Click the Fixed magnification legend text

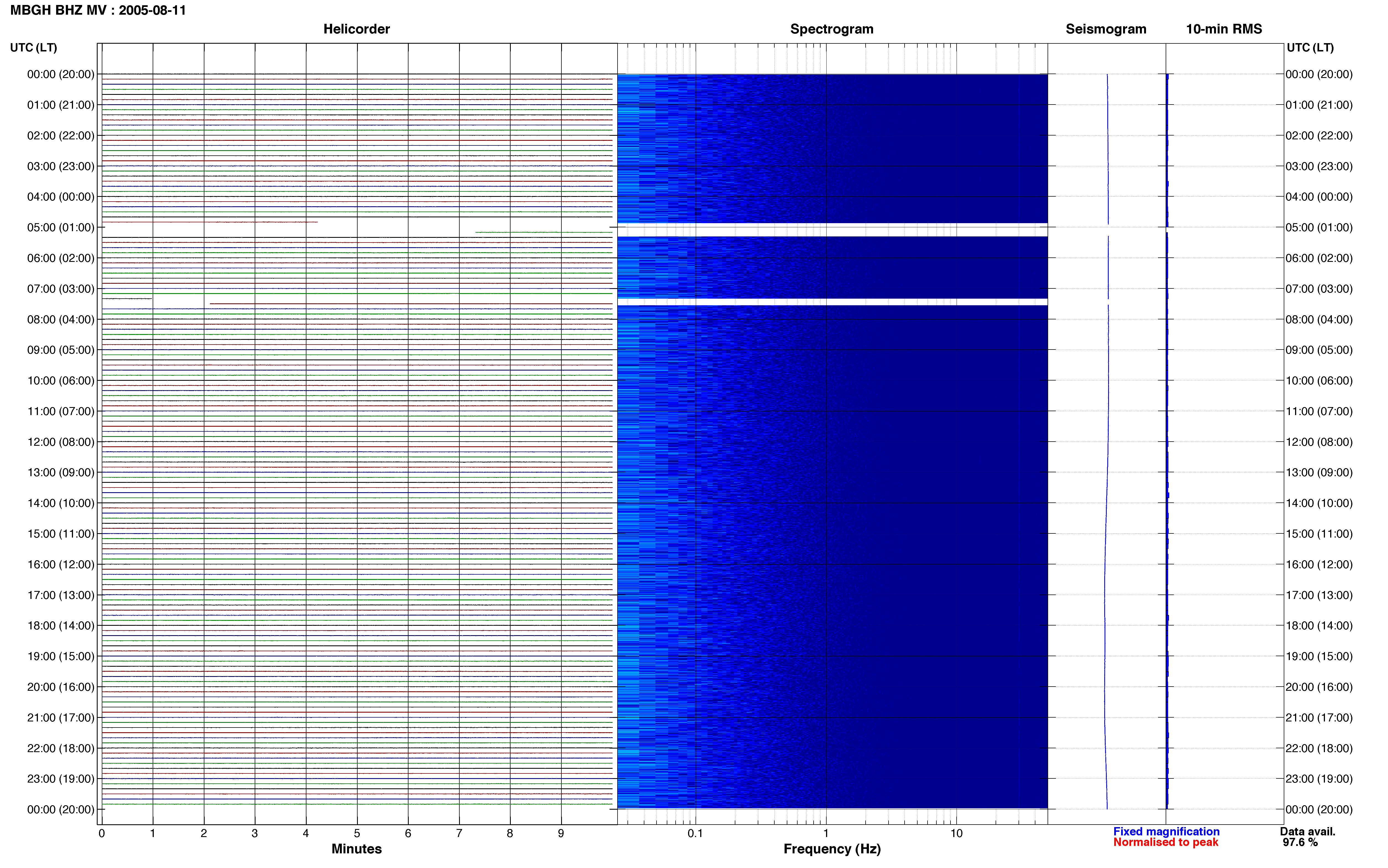coord(1166,831)
